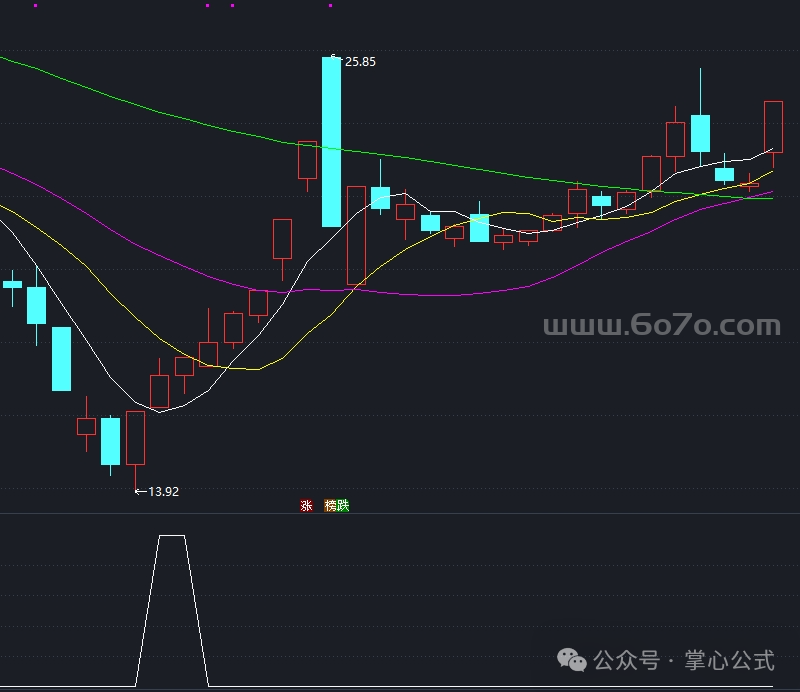This screenshot has width=800, height=692.
Task: Click the WeChat logo in the watermark
Action: tap(573, 660)
